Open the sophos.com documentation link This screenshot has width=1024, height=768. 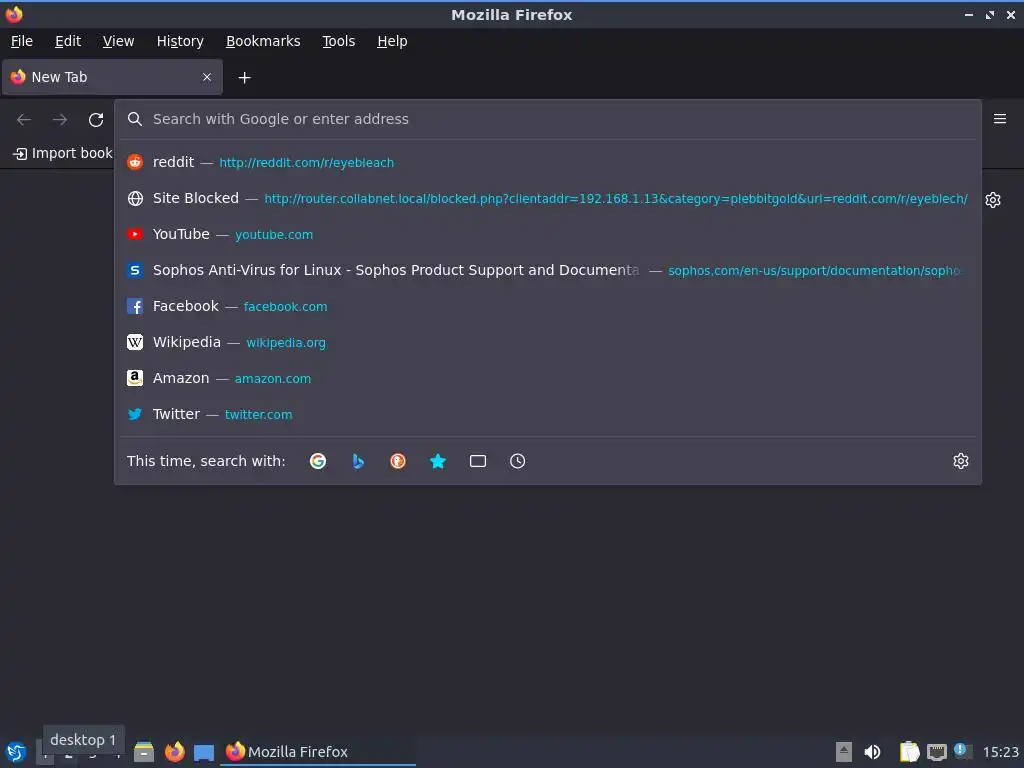point(814,270)
